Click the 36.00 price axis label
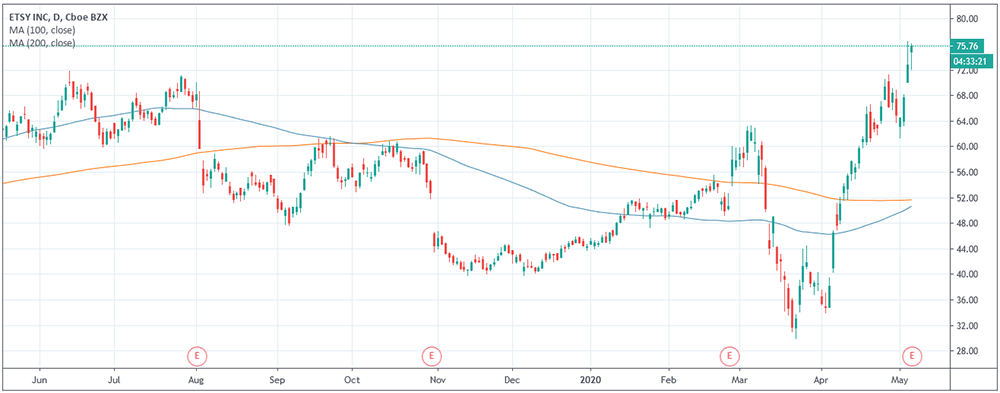The height and width of the screenshot is (393, 1000). pos(967,300)
